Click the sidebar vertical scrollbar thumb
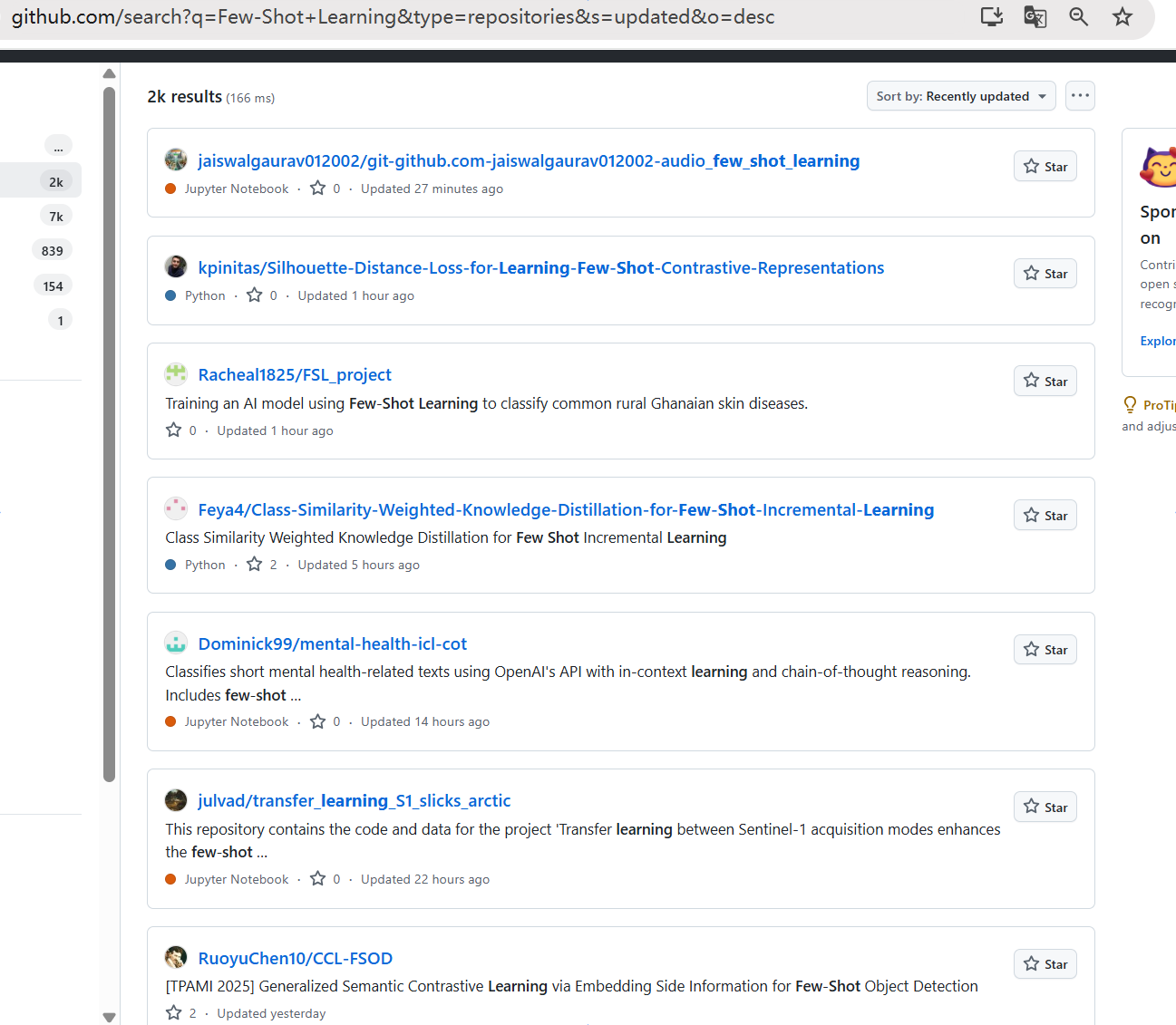This screenshot has width=1176, height=1025. tap(110, 433)
